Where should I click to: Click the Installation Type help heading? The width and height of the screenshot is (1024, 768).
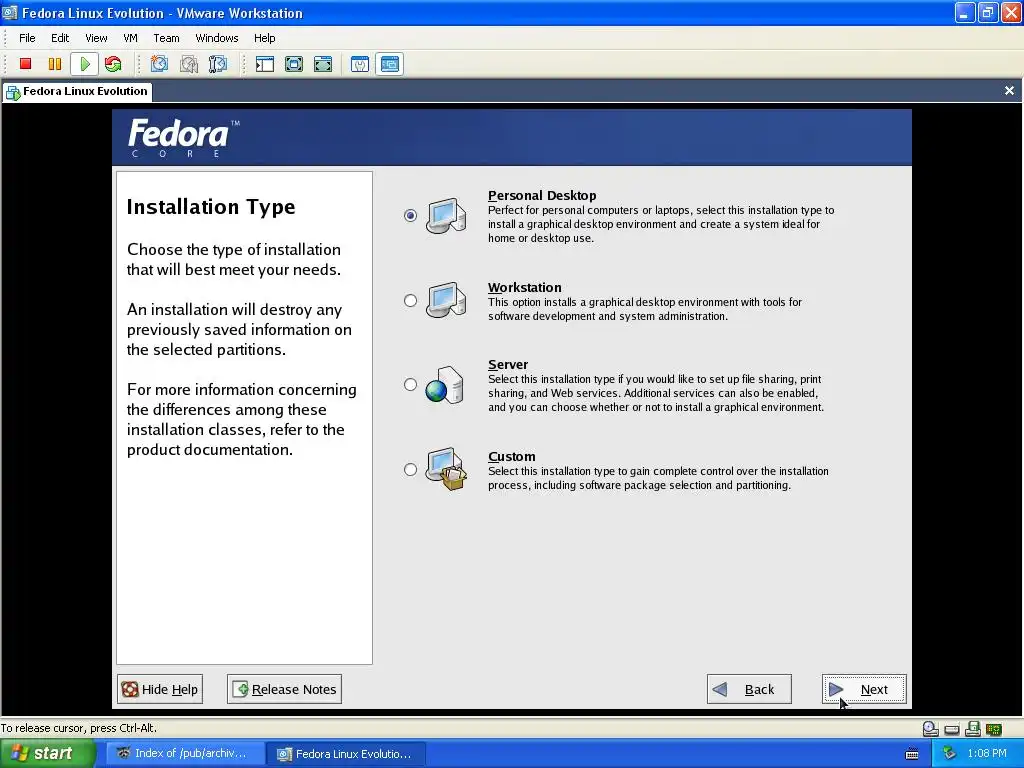point(211,206)
